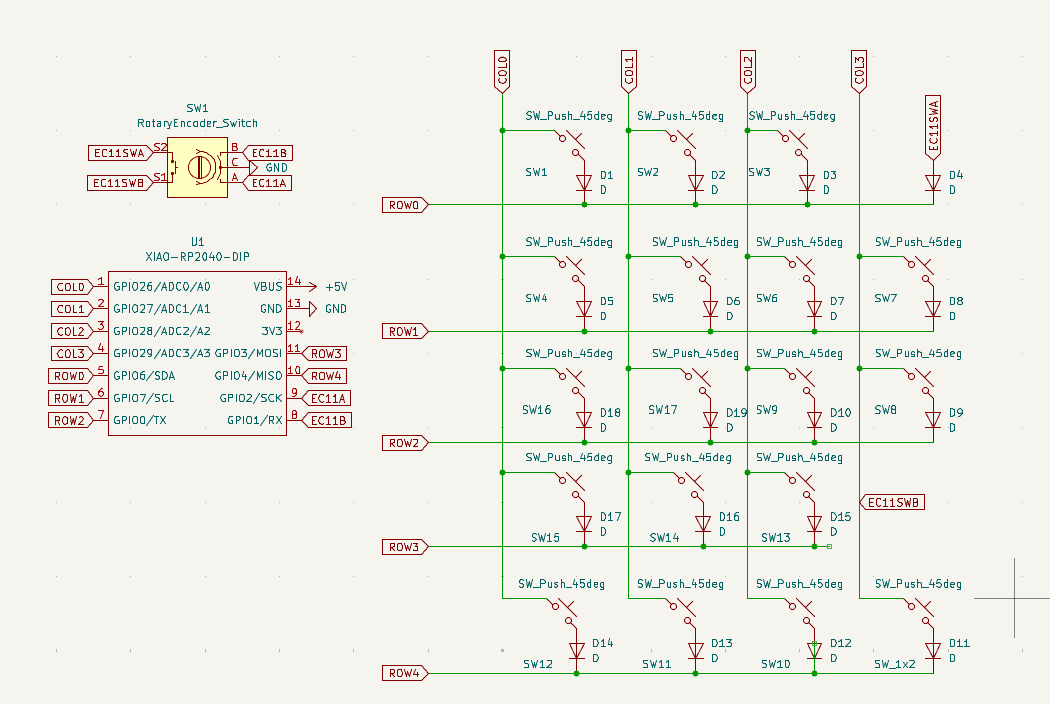Select the EC11B label on rotary encoder
This screenshot has width=1050, height=704.
pos(268,152)
